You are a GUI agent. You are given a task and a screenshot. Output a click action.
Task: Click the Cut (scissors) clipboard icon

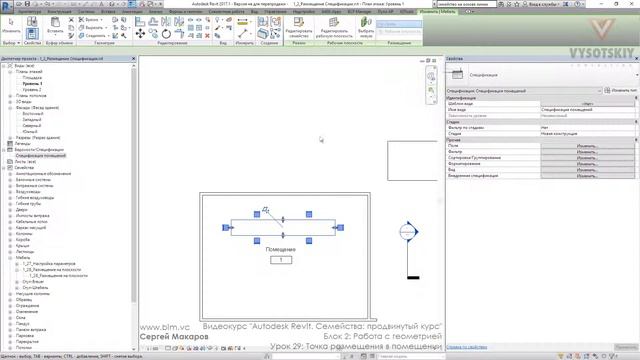point(71,20)
